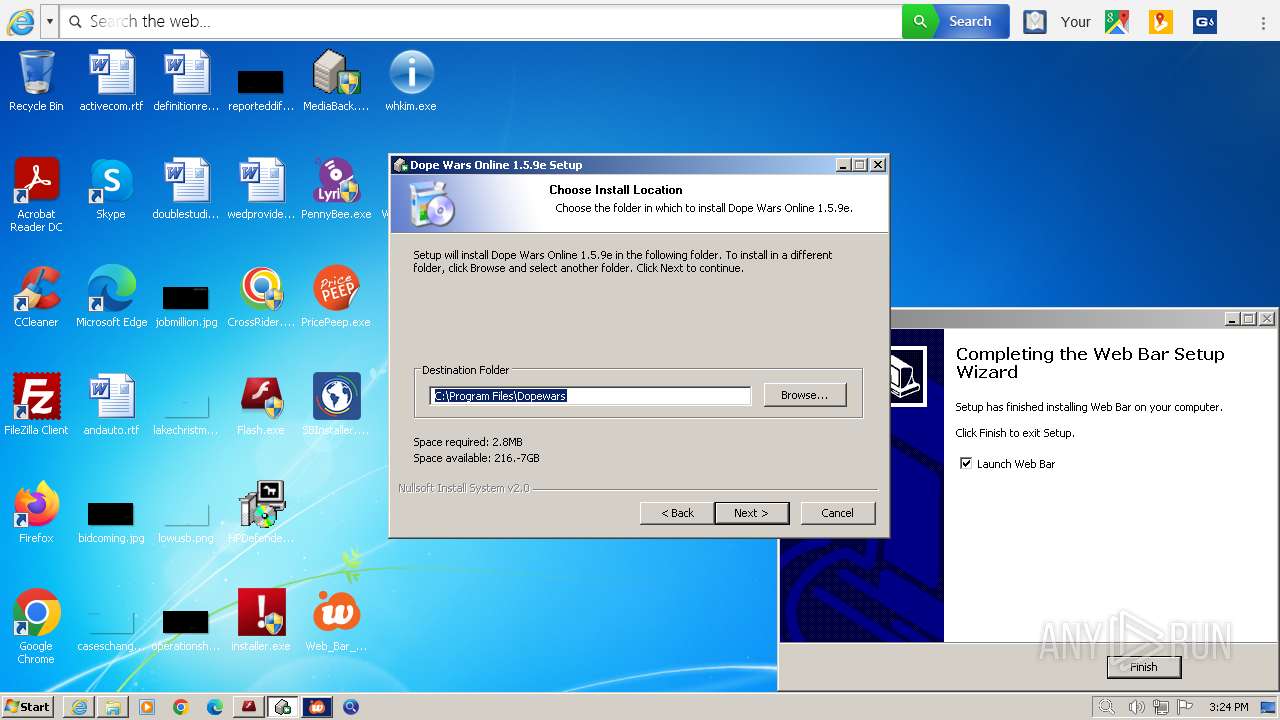Click the Next button in Dope Wars setup
Screen dimensions: 1280x720
click(x=751, y=513)
